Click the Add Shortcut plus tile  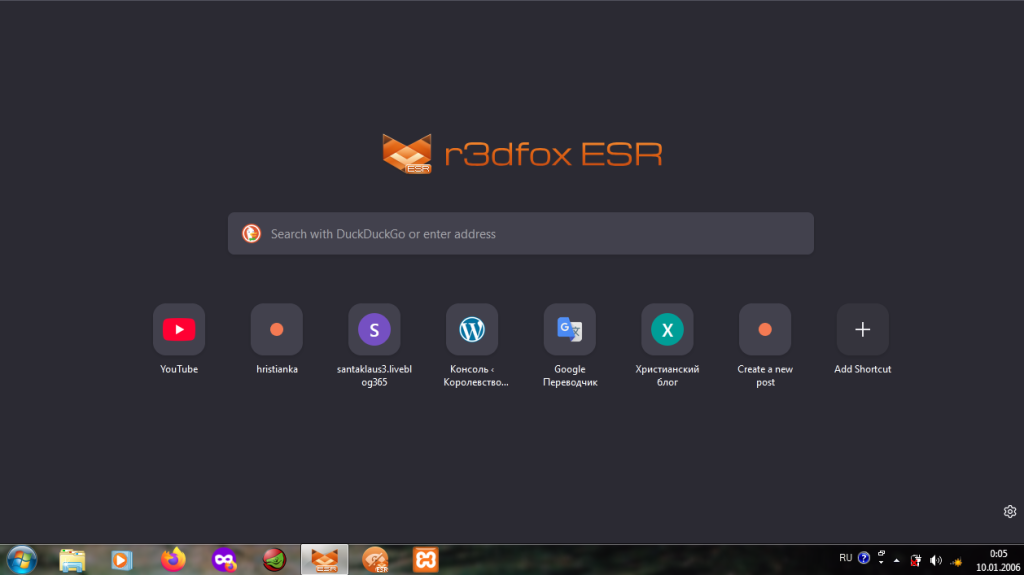tap(863, 329)
